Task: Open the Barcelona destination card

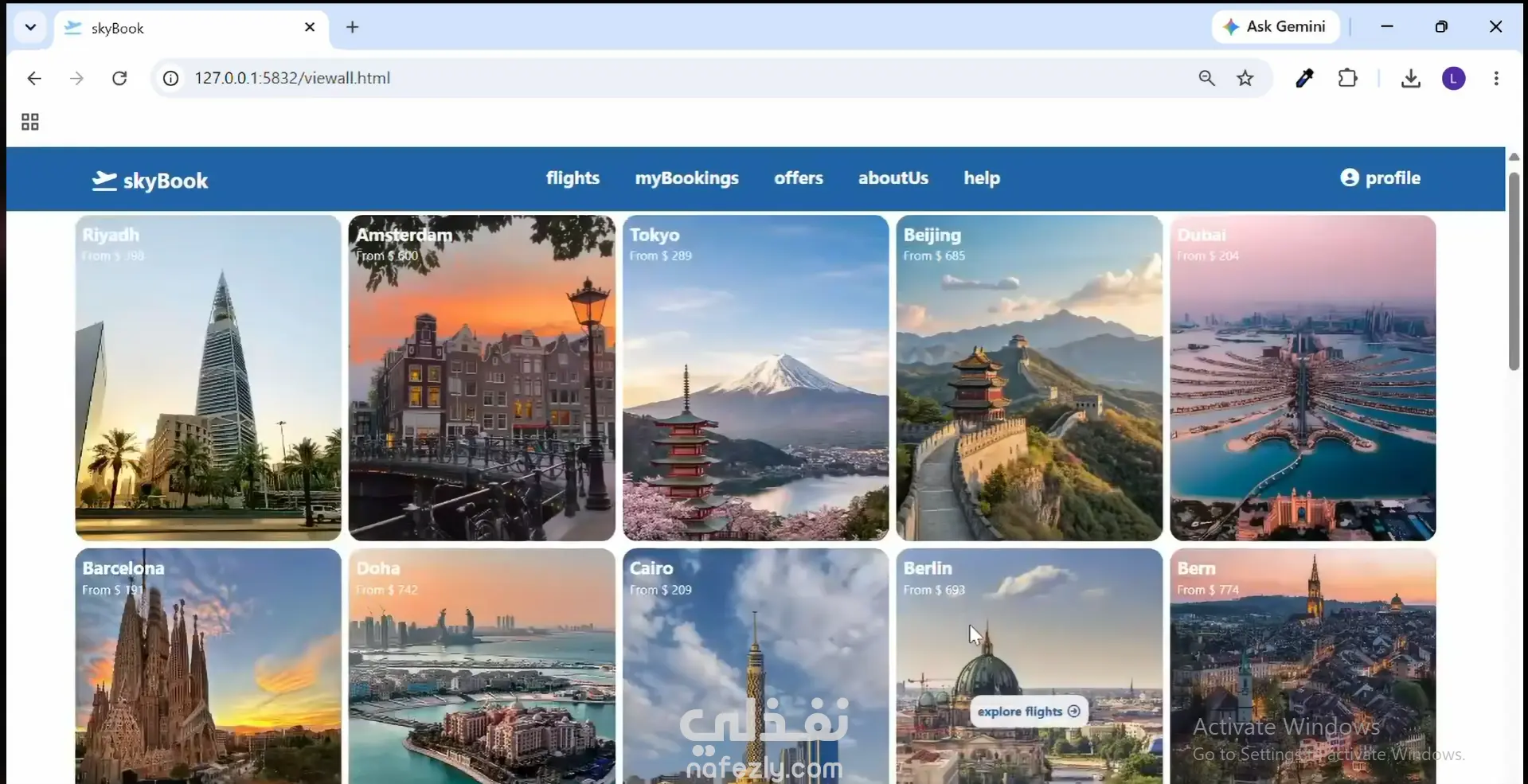Action: (x=208, y=666)
